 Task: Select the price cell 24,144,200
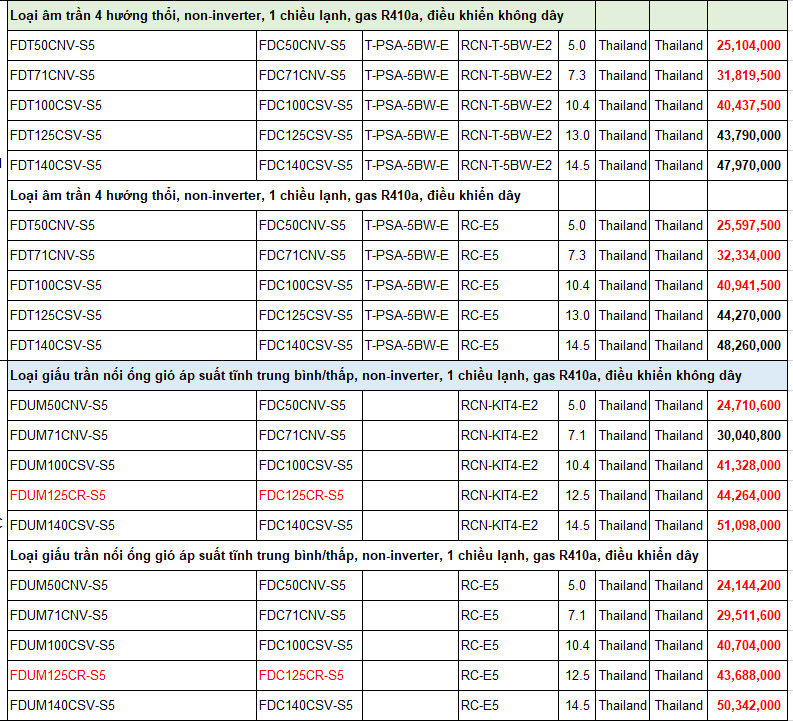point(748,586)
